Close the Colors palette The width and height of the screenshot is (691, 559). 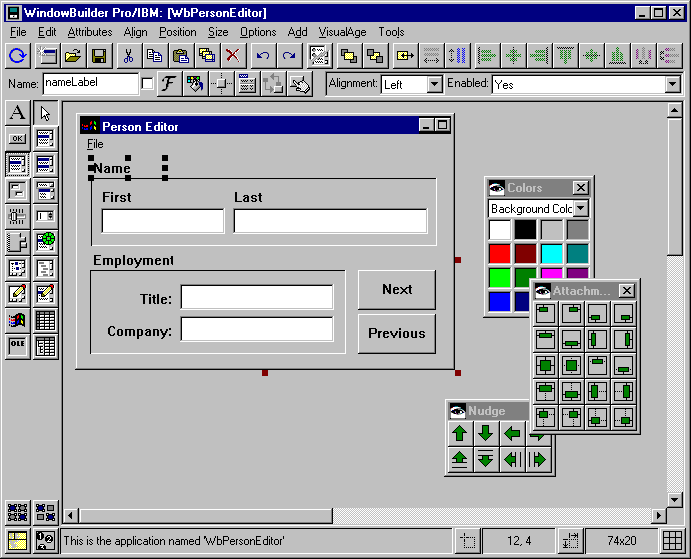581,188
